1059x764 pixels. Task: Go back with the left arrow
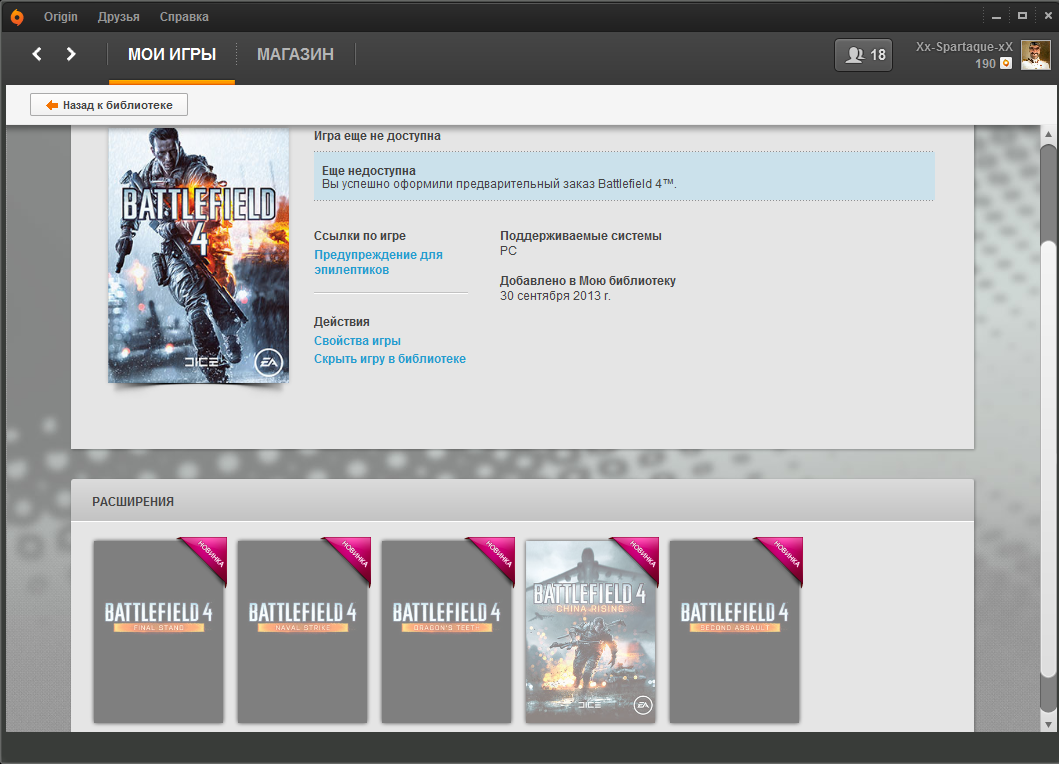pyautogui.click(x=37, y=54)
